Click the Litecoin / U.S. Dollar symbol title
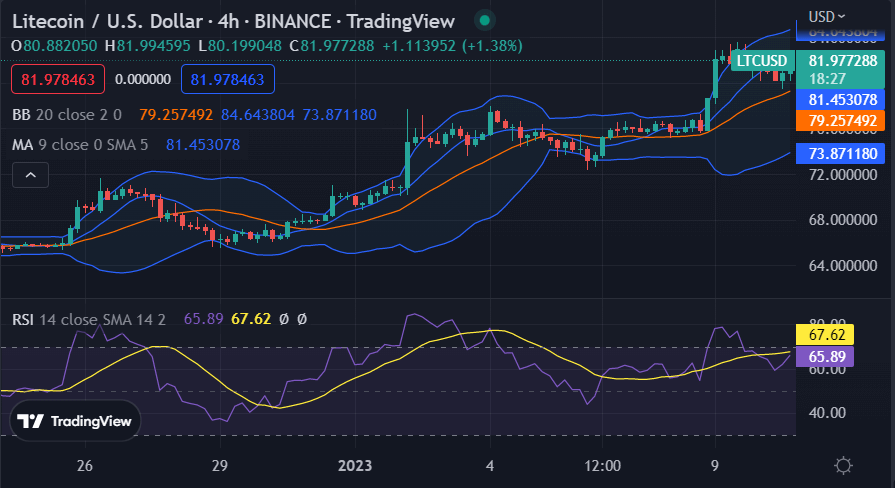Image resolution: width=895 pixels, height=488 pixels. [x=107, y=22]
